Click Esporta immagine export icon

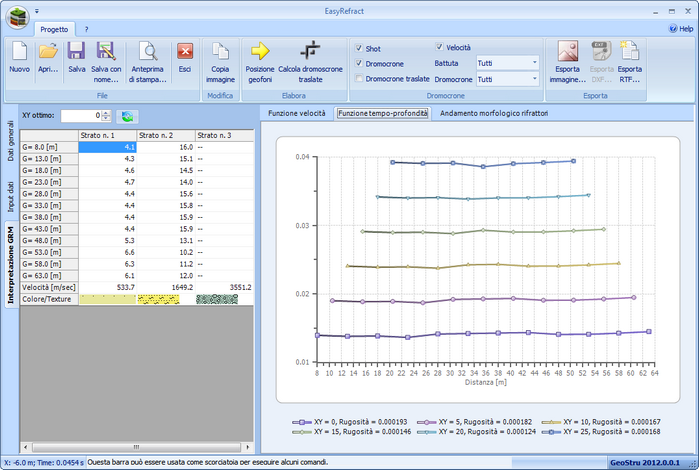coord(567,51)
